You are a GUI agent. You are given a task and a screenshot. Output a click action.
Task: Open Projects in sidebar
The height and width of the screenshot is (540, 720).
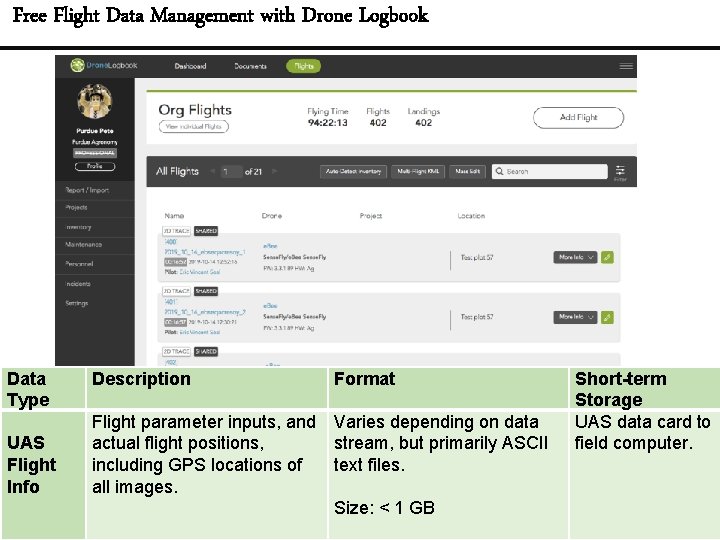click(76, 208)
